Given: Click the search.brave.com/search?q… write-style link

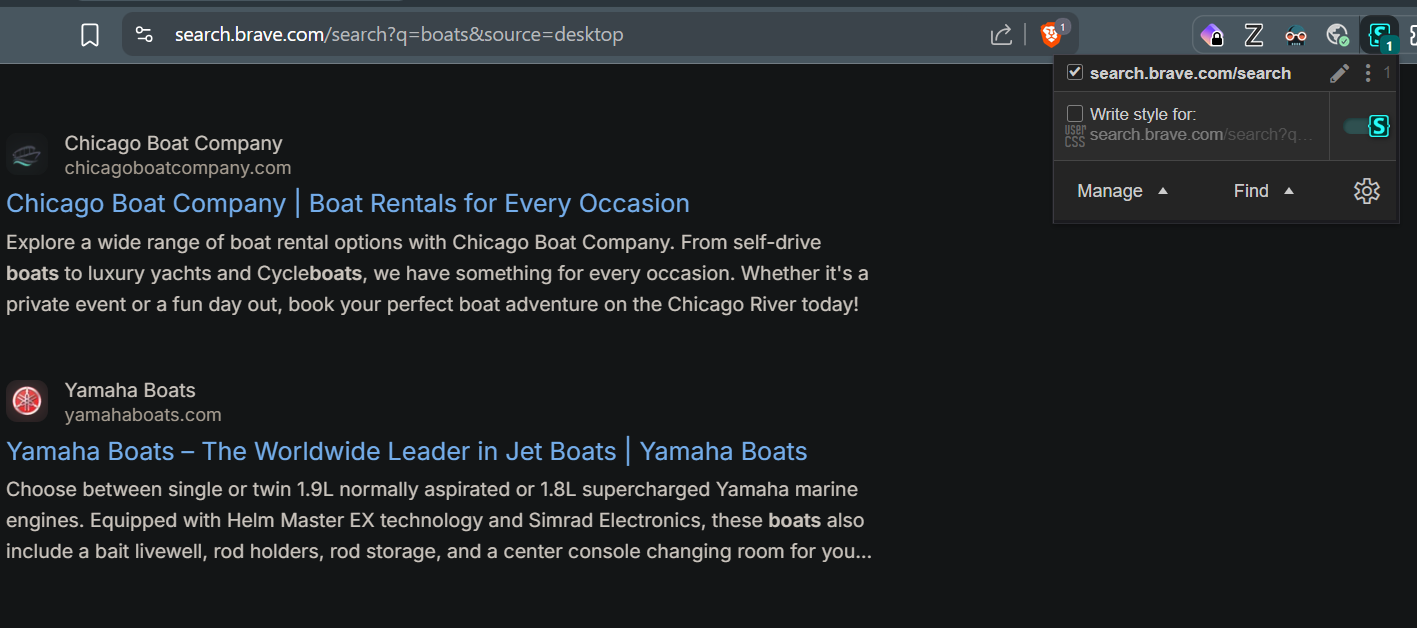Looking at the screenshot, I should point(1201,134).
